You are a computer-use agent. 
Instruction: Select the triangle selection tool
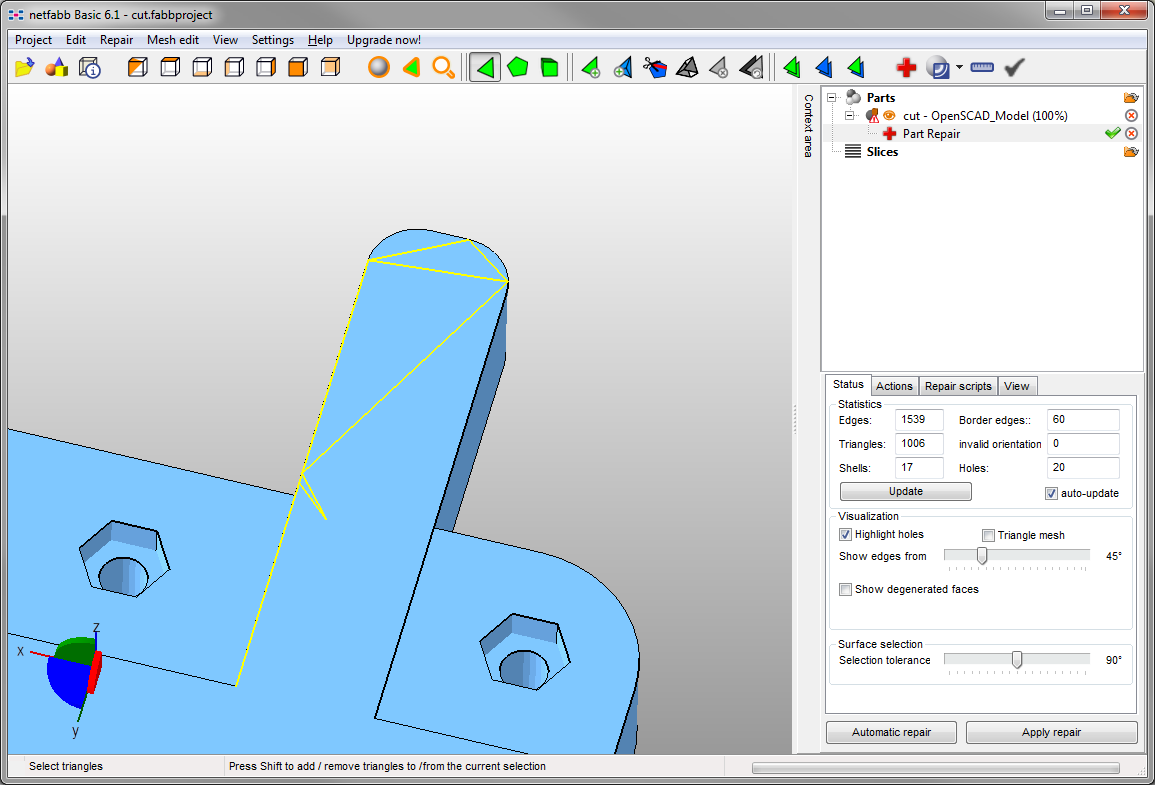(485, 68)
